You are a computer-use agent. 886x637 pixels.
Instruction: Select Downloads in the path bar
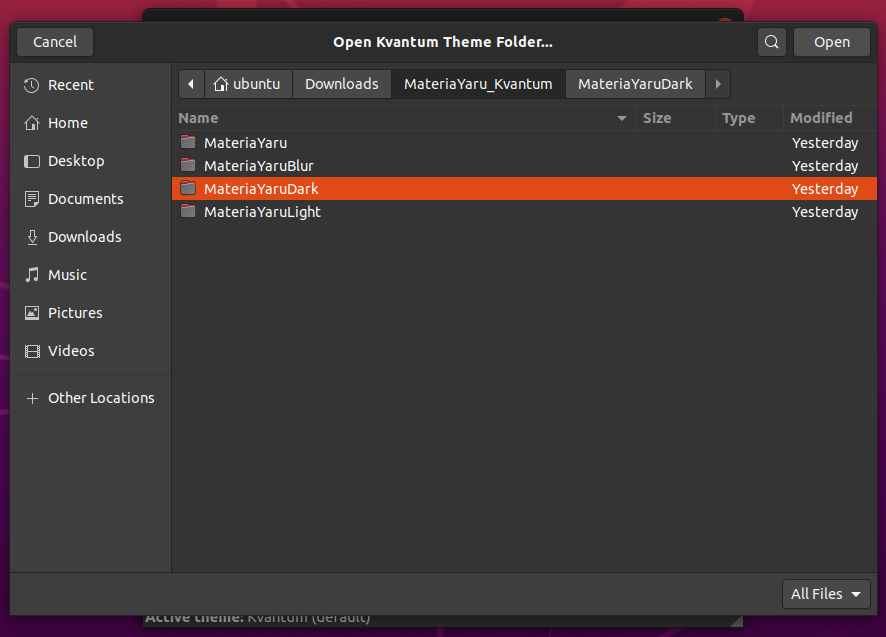[342, 84]
